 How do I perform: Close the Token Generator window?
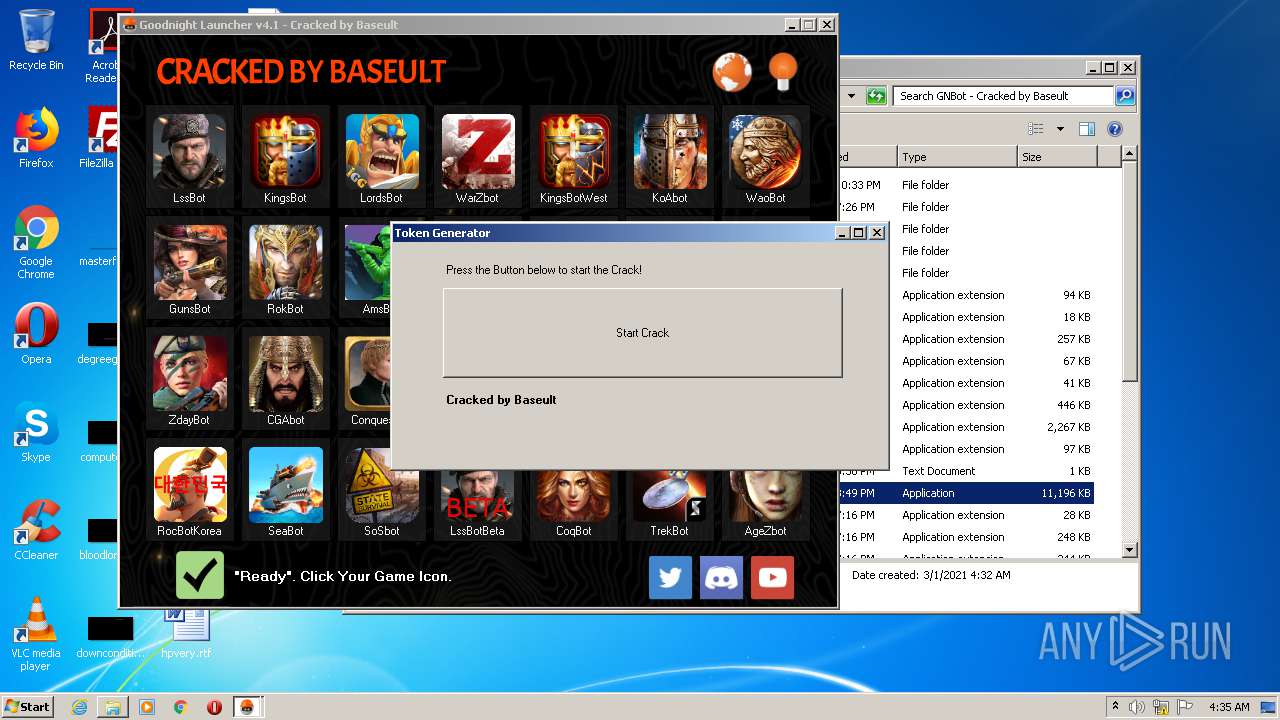[x=877, y=232]
